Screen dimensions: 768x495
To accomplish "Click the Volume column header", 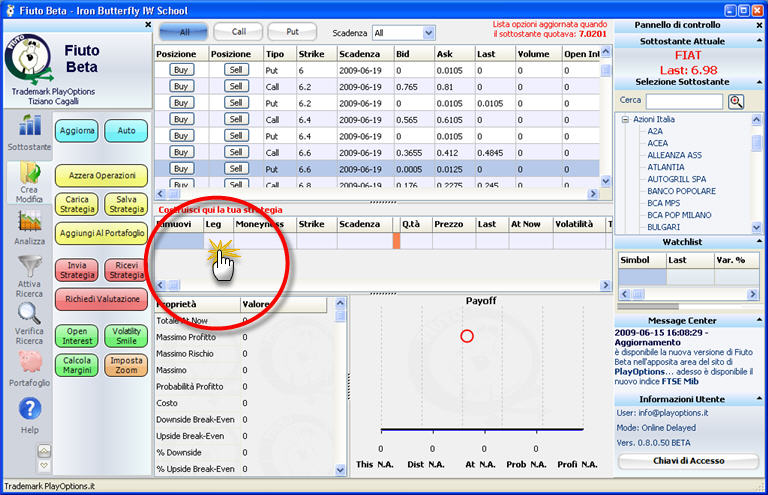I will click(x=538, y=54).
